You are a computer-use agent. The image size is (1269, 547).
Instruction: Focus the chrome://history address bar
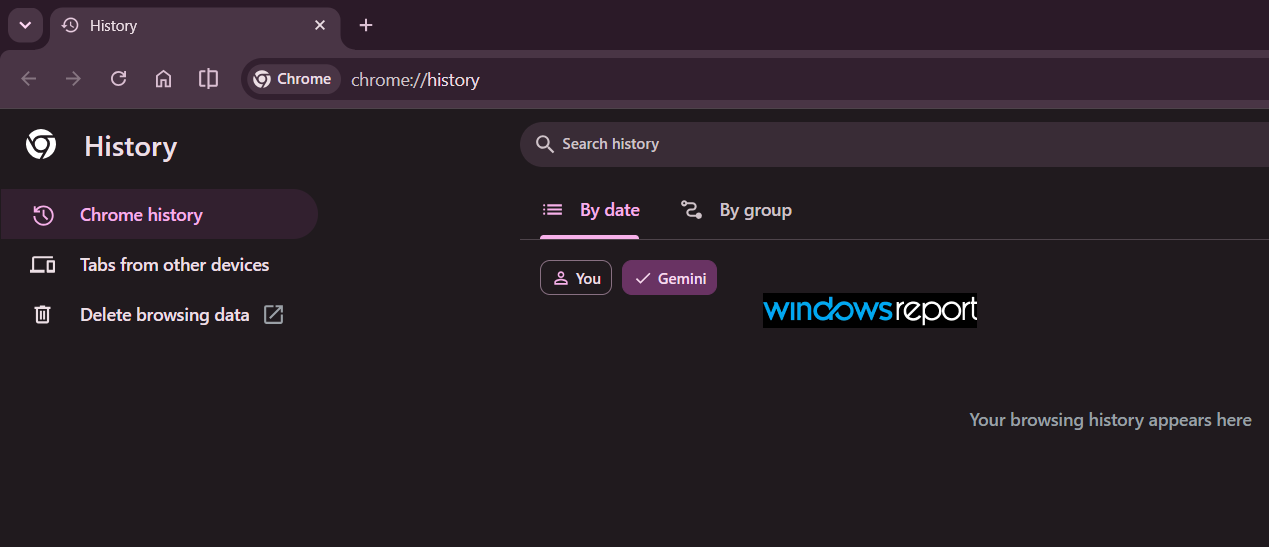click(755, 79)
